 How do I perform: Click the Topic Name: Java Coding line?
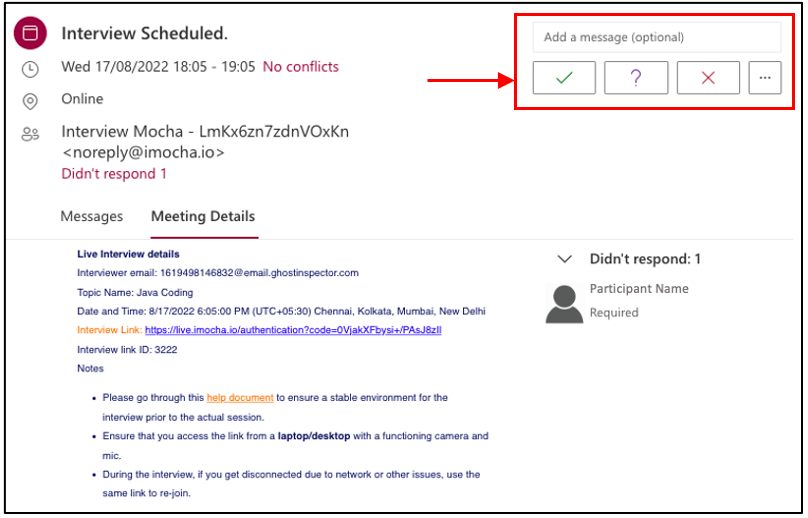tap(135, 293)
